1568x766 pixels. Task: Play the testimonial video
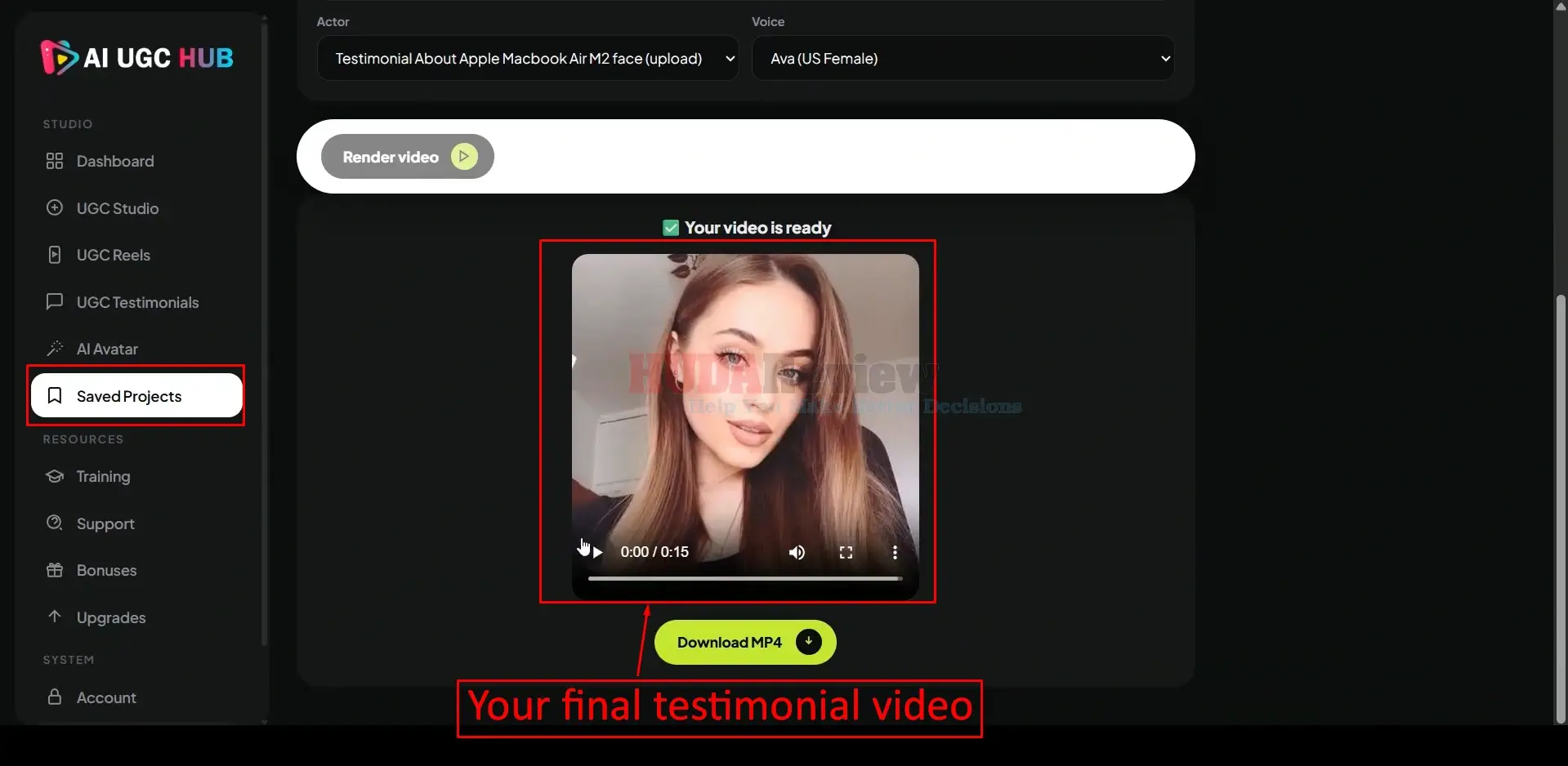pyautogui.click(x=597, y=552)
